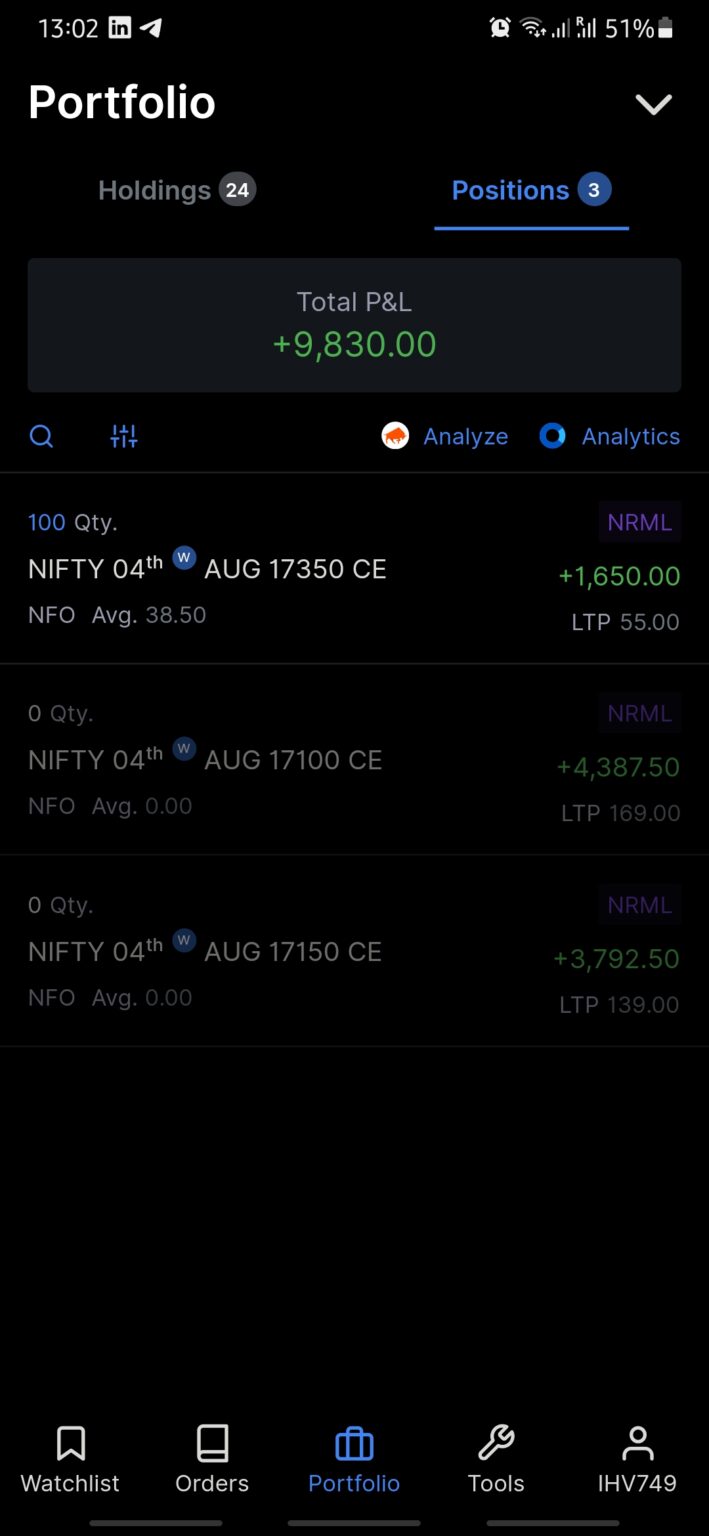Tap the blue Analytics ring icon
This screenshot has height=1536, width=709.
coord(552,436)
